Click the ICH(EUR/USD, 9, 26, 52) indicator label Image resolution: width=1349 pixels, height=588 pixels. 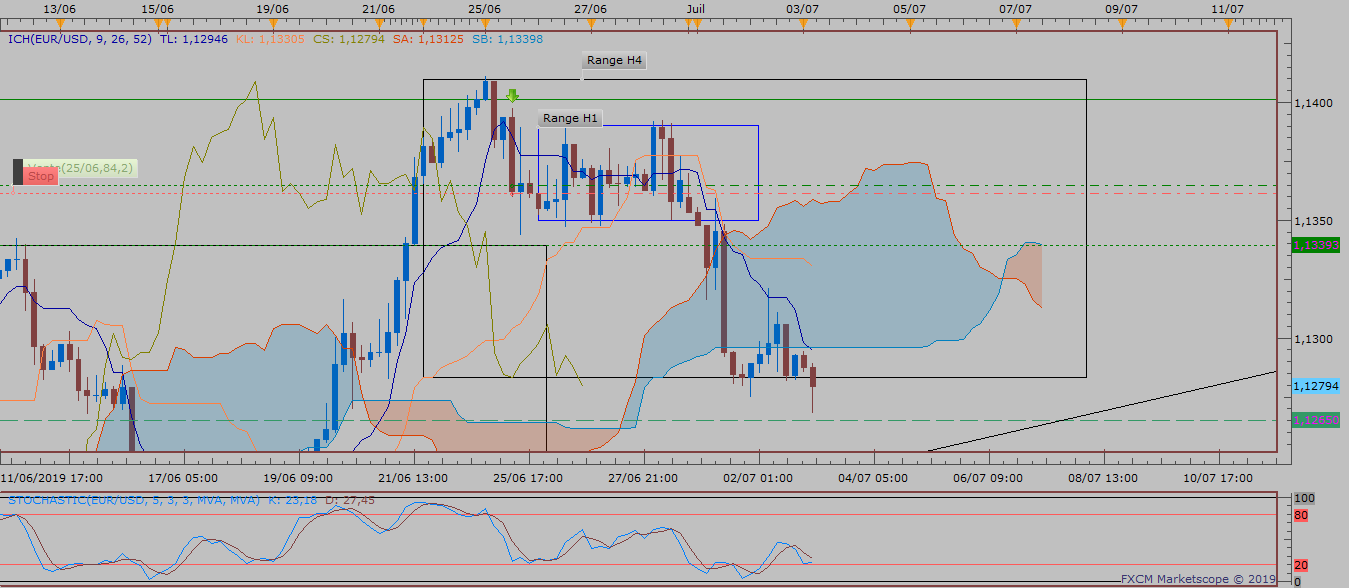click(x=80, y=40)
